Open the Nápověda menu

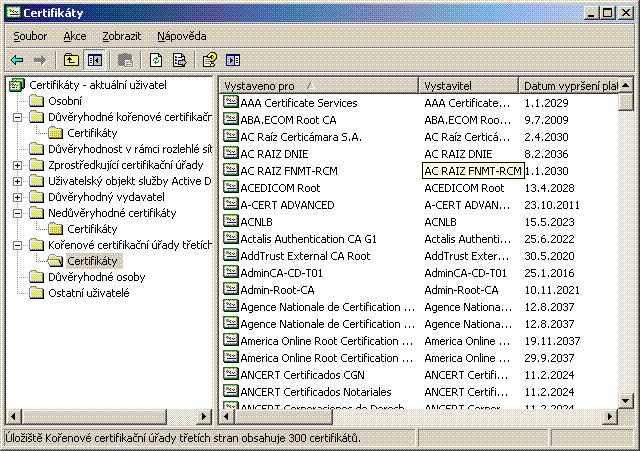[x=182, y=36]
